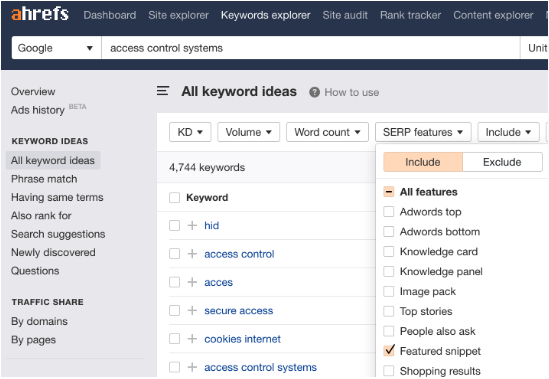
Task: Click the plus icon next to hid
Action: pyautogui.click(x=192, y=225)
